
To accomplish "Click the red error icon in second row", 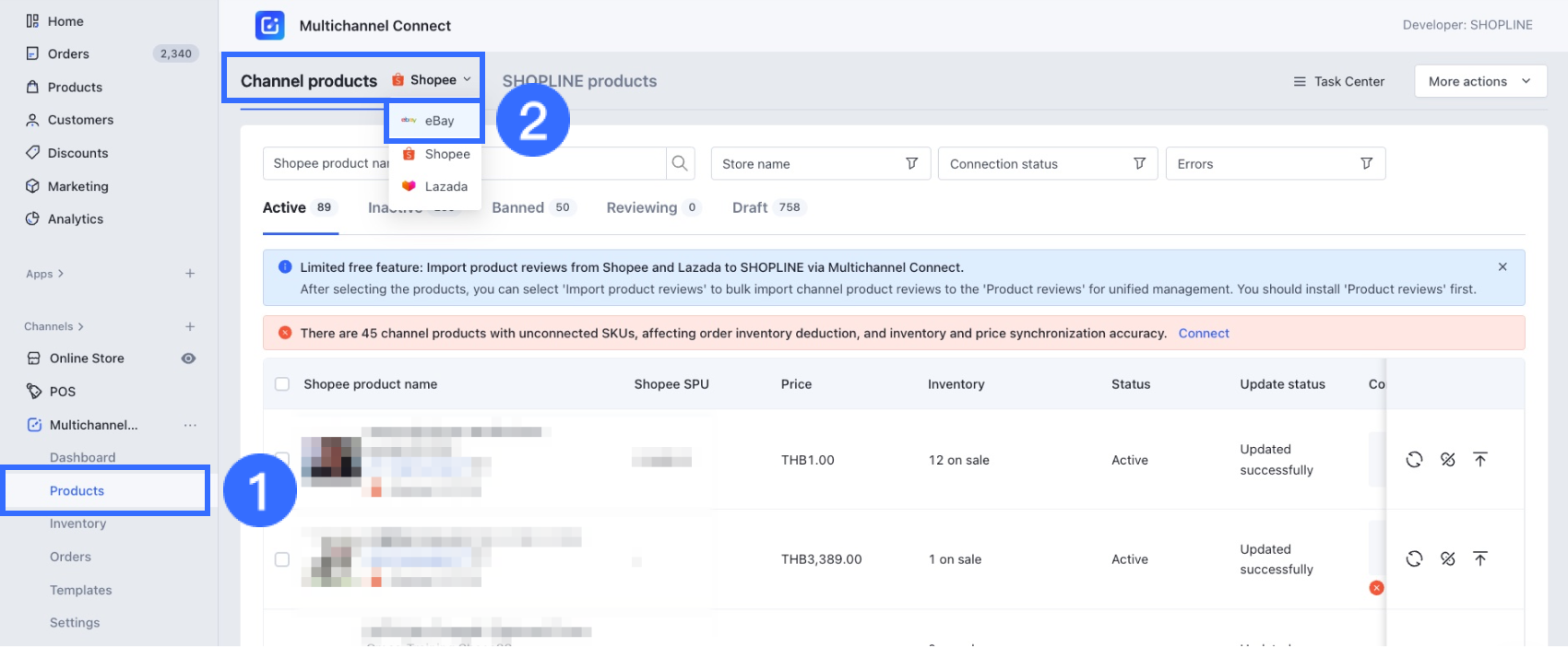I will click(1376, 588).
